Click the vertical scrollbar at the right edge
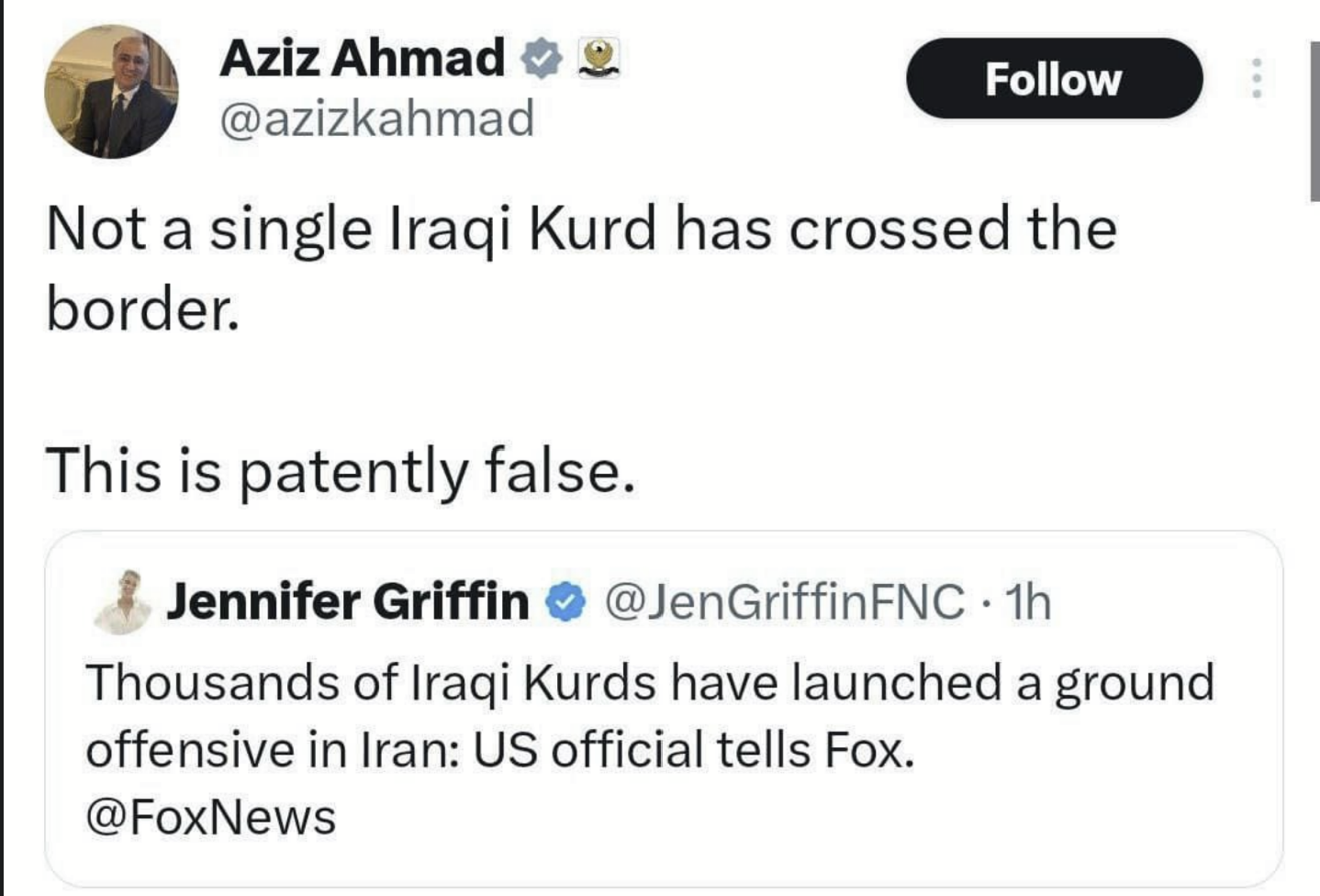Image resolution: width=1320 pixels, height=896 pixels. (1314, 119)
